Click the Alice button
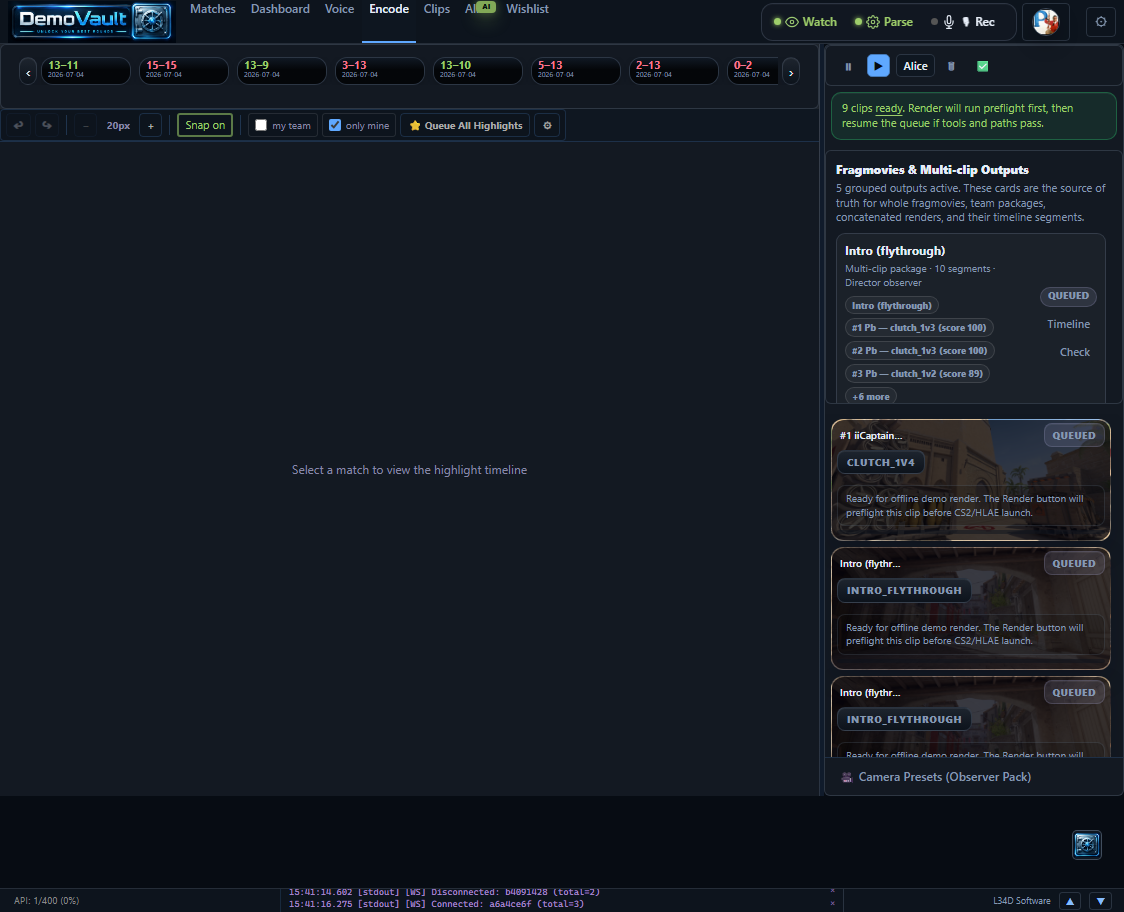Image resolution: width=1124 pixels, height=912 pixels. click(915, 66)
